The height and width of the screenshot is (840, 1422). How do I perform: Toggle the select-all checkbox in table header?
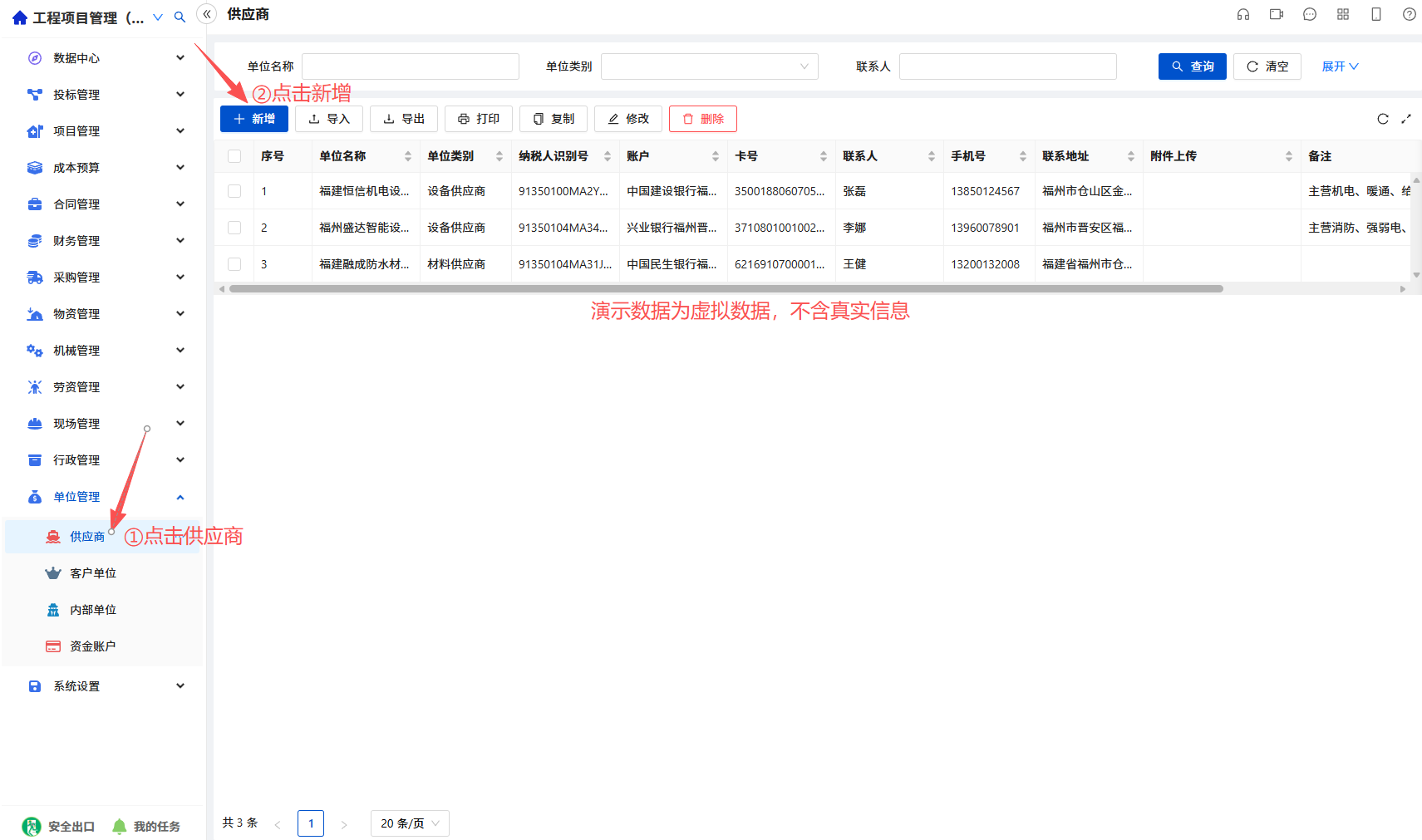coord(234,156)
